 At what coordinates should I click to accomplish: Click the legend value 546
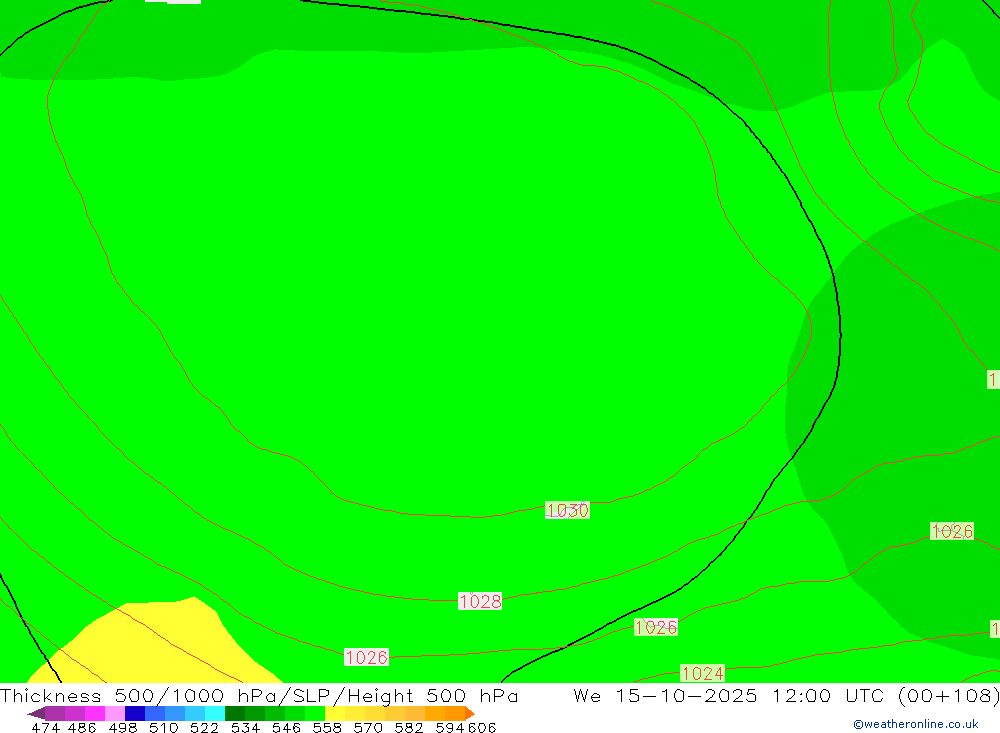click(x=286, y=728)
